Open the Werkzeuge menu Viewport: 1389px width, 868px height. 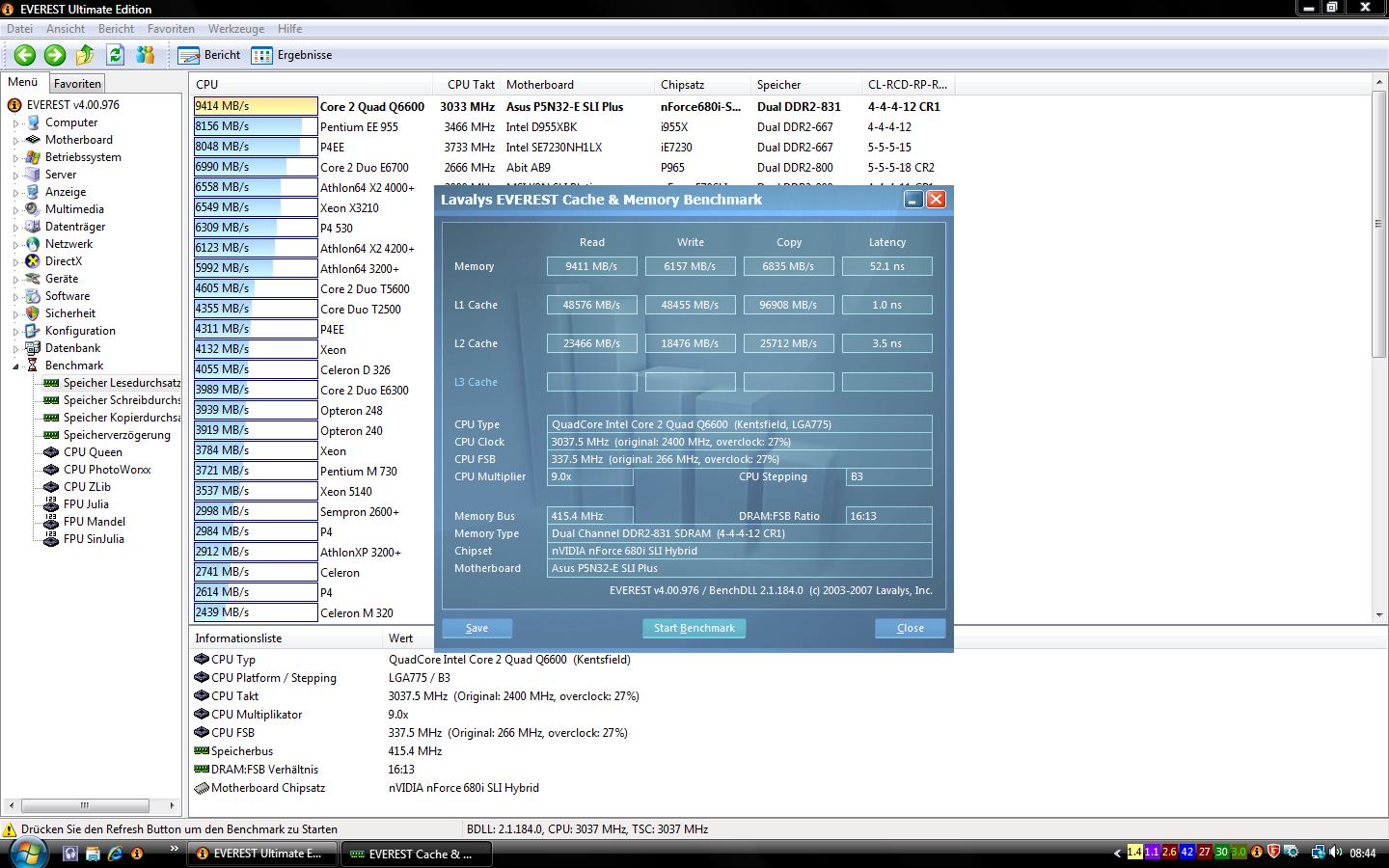tap(235, 29)
